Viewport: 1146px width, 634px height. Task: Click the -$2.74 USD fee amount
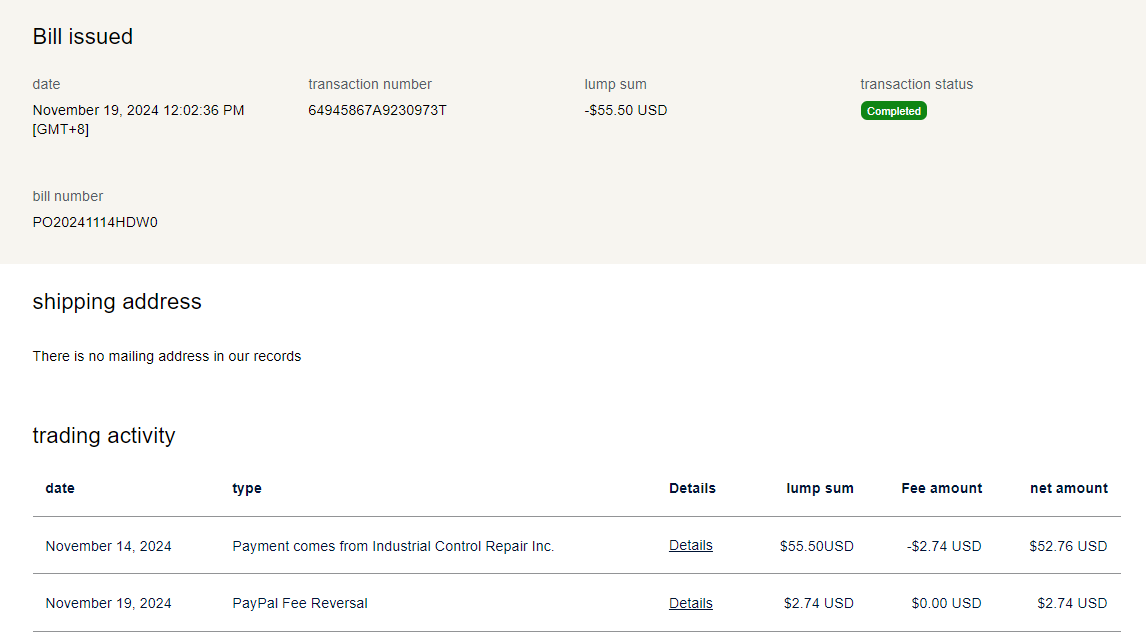tap(943, 546)
